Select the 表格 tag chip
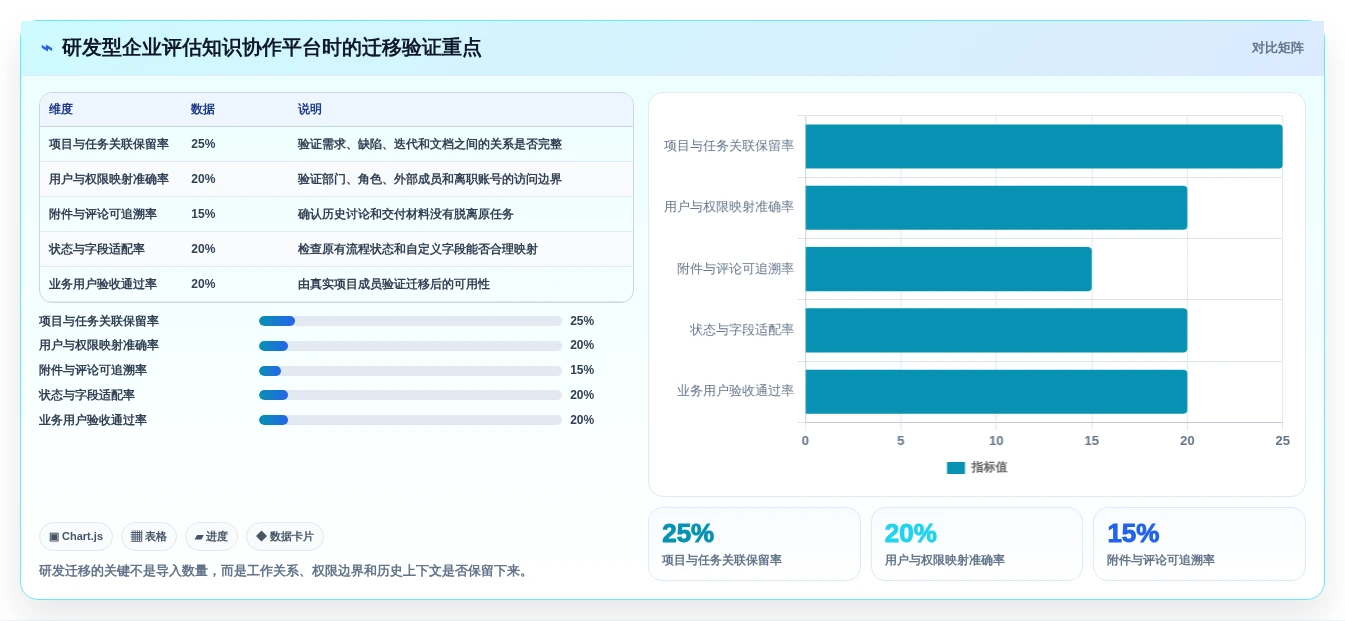 tap(149, 537)
